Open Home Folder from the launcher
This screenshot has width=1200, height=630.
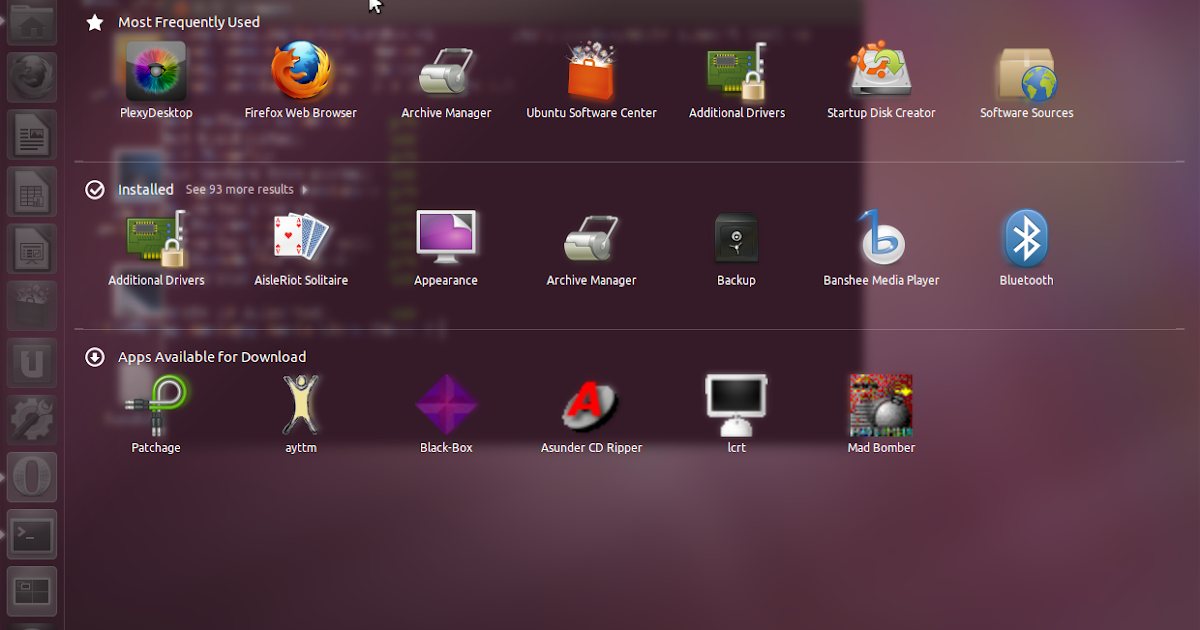click(x=32, y=21)
